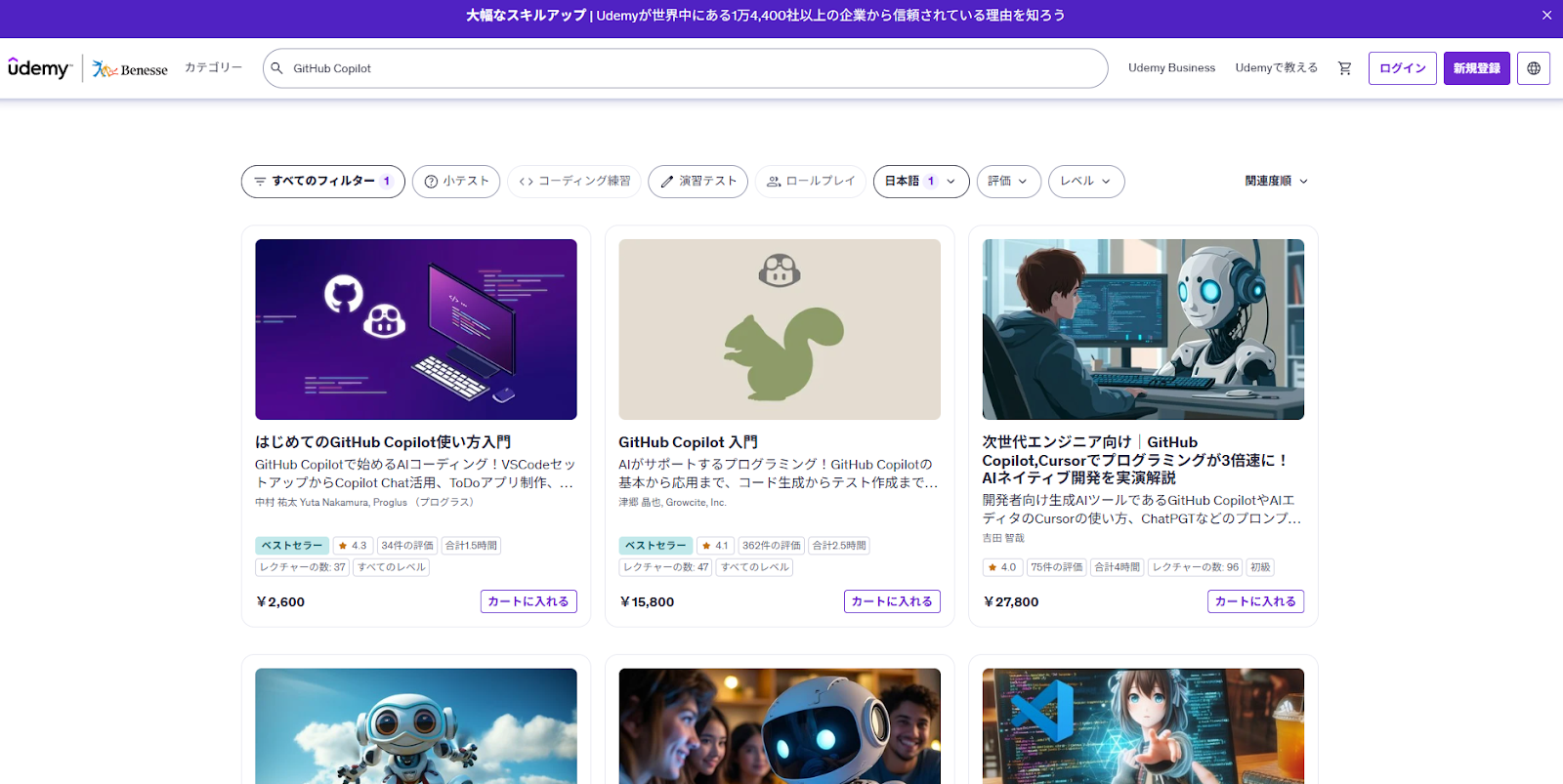
Task: Open Udemyで教える link
Action: [1276, 68]
